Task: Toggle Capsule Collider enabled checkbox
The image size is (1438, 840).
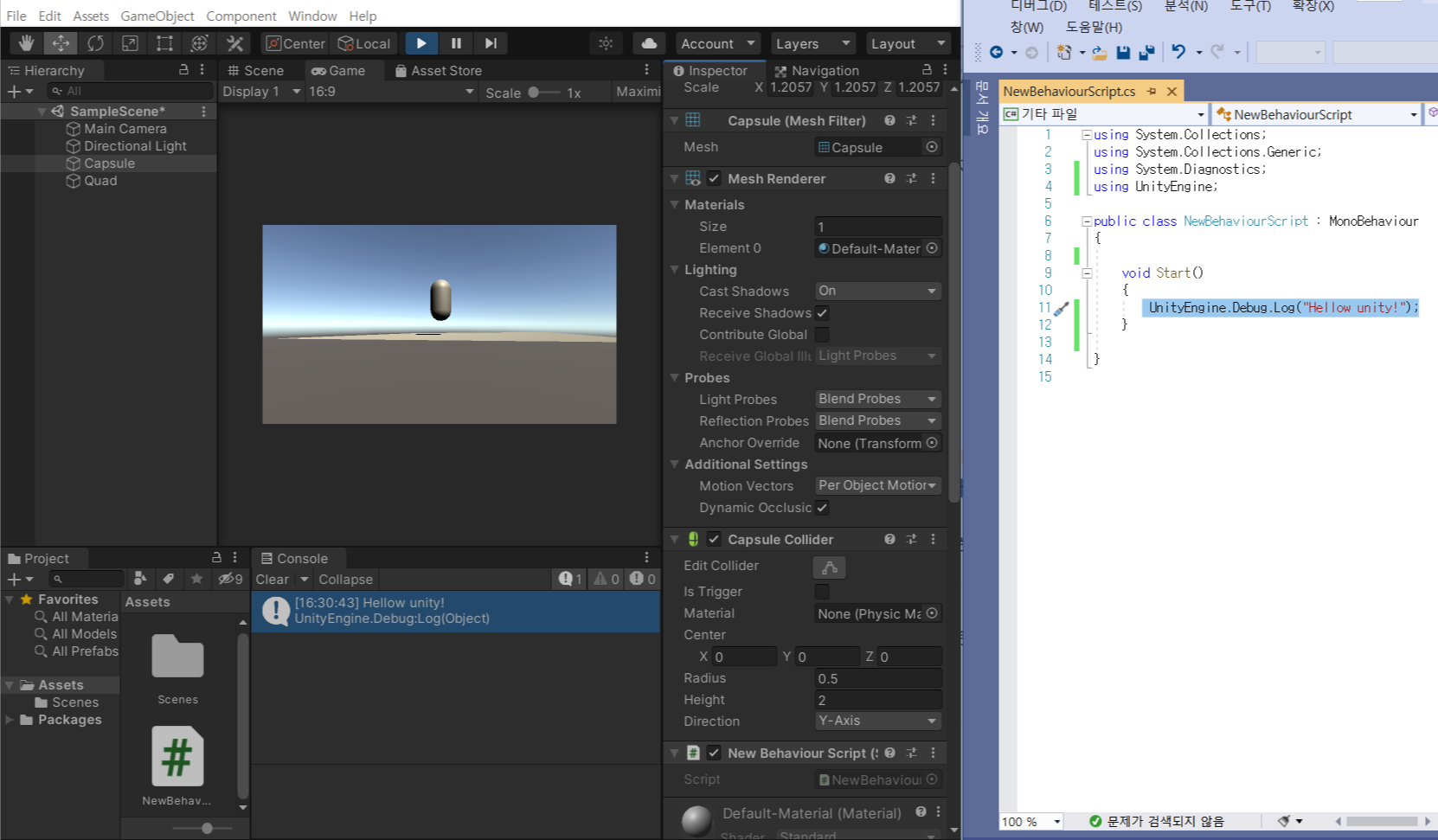Action: point(714,539)
